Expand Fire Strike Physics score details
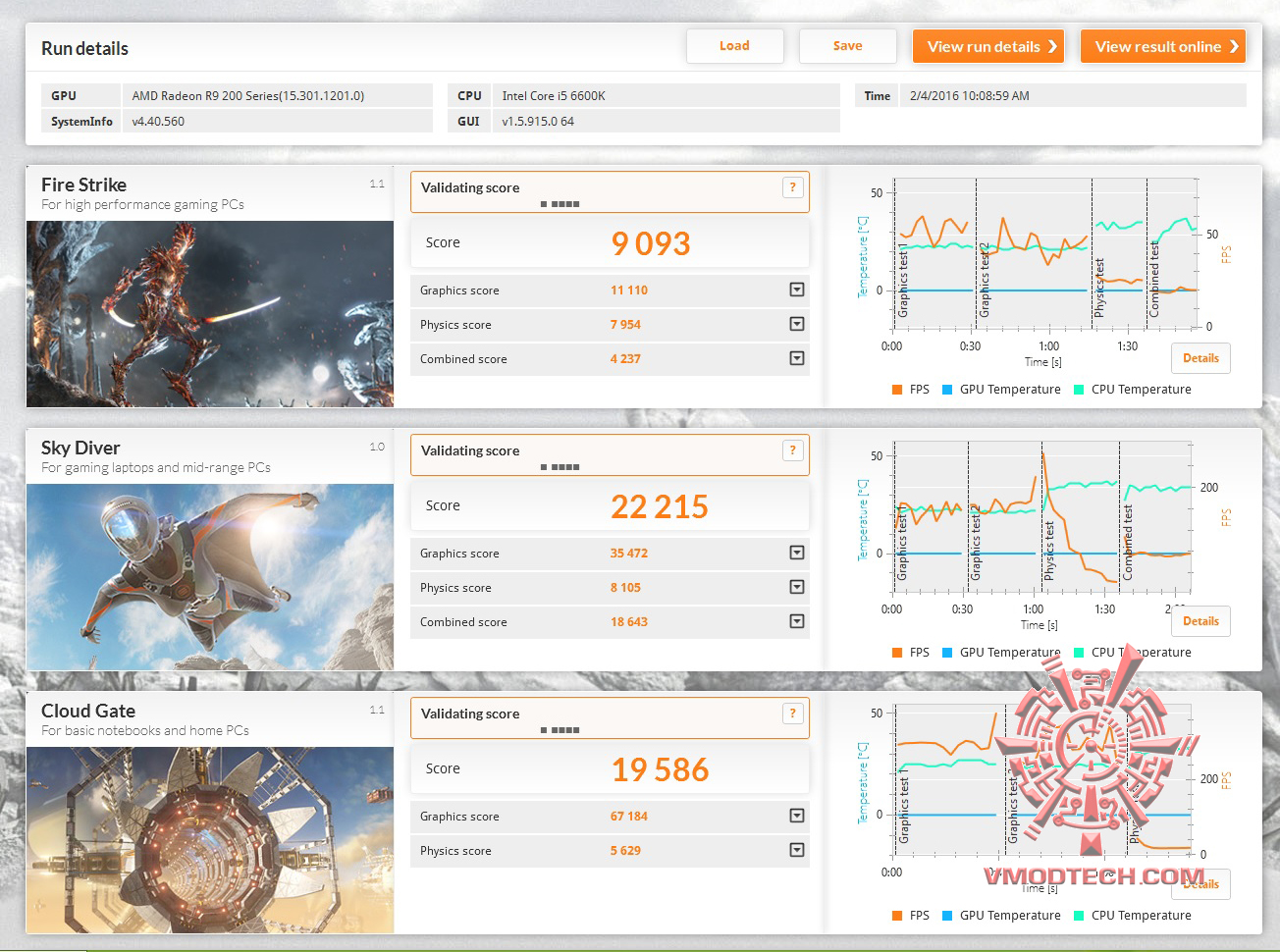The height and width of the screenshot is (952, 1280). tap(797, 324)
